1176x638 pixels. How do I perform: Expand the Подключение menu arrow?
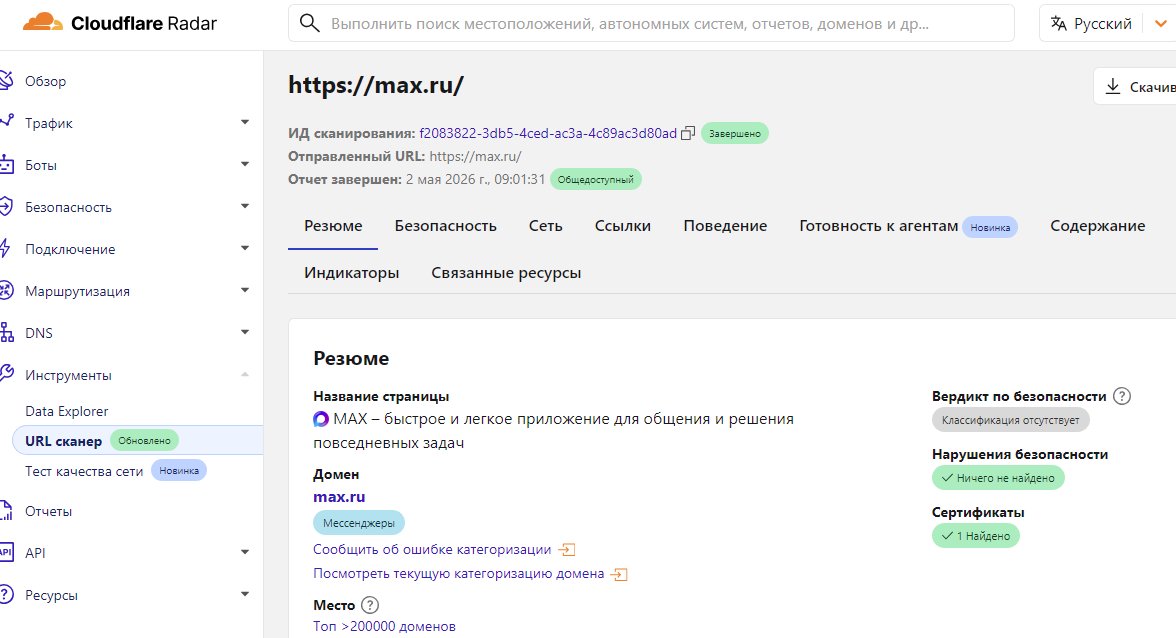[x=244, y=247]
